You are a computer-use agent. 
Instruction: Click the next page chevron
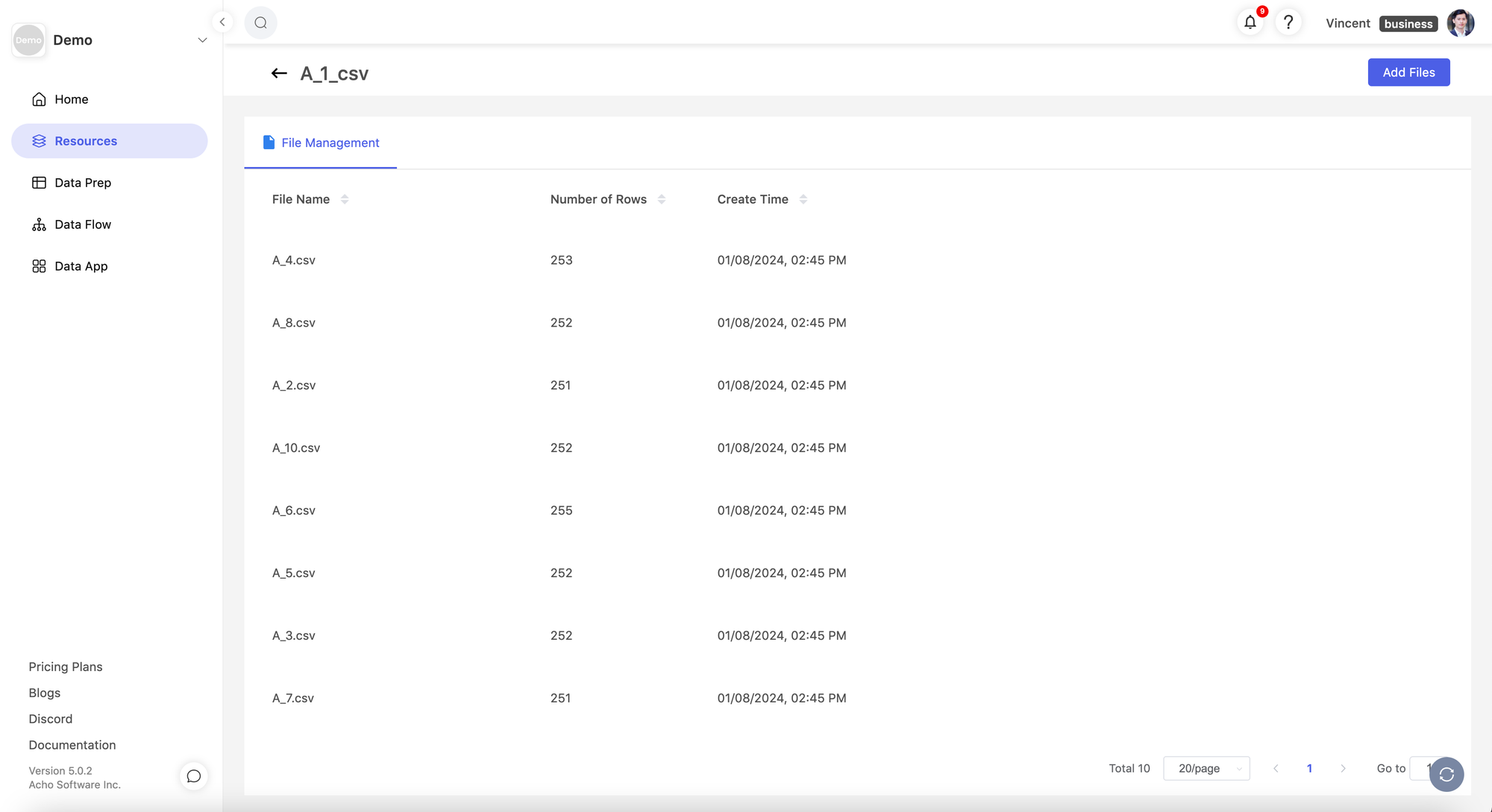click(1343, 768)
